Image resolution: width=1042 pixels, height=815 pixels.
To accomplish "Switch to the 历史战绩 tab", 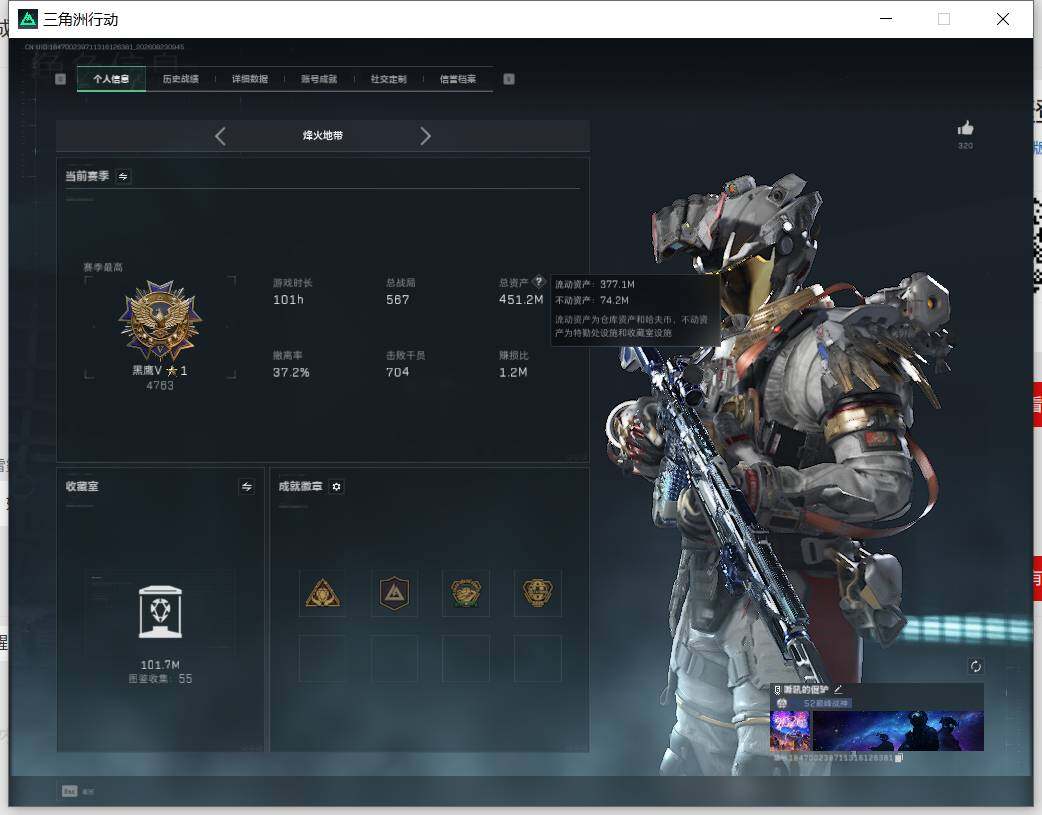I will (181, 79).
